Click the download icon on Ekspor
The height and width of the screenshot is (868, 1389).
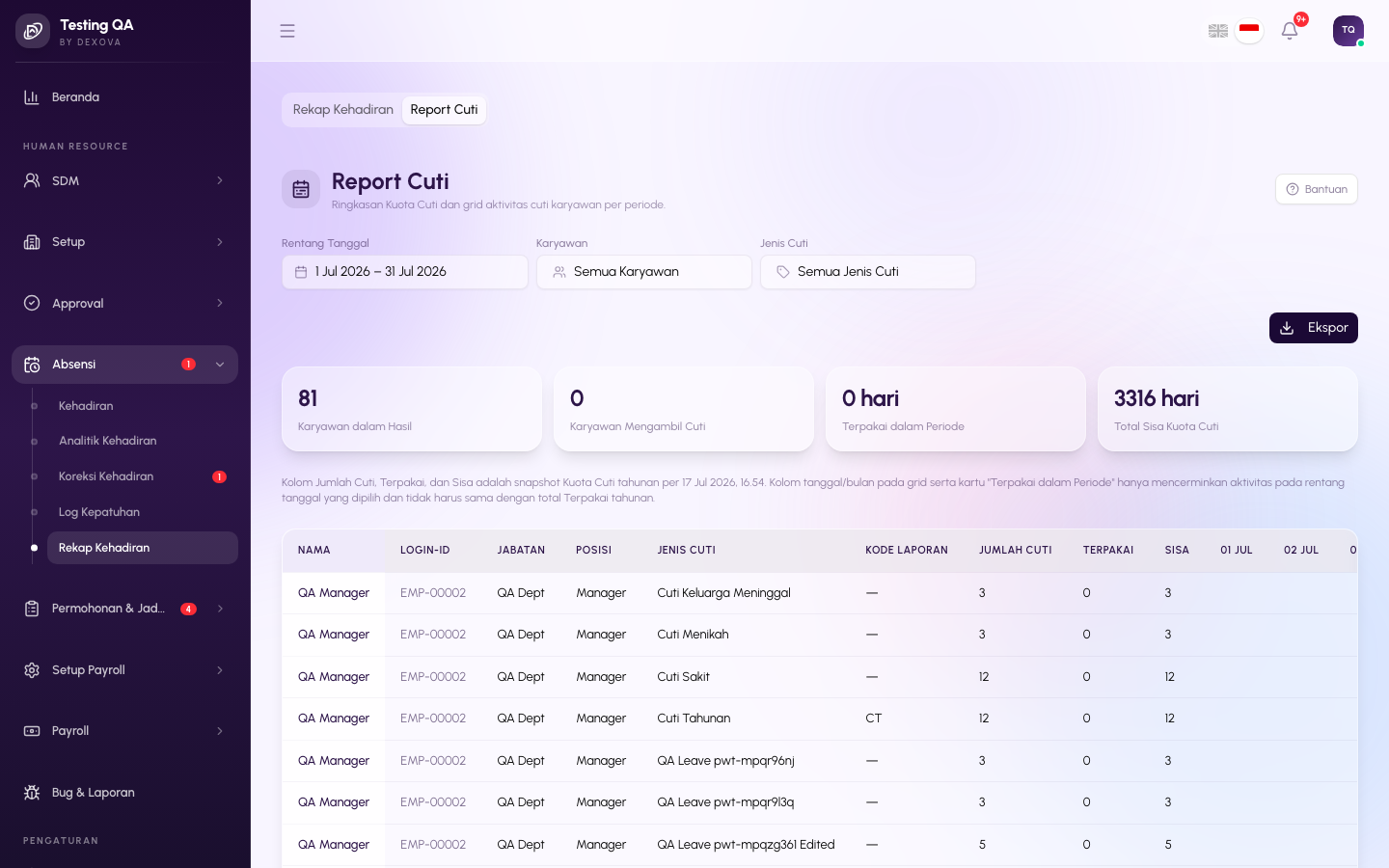point(1287,328)
